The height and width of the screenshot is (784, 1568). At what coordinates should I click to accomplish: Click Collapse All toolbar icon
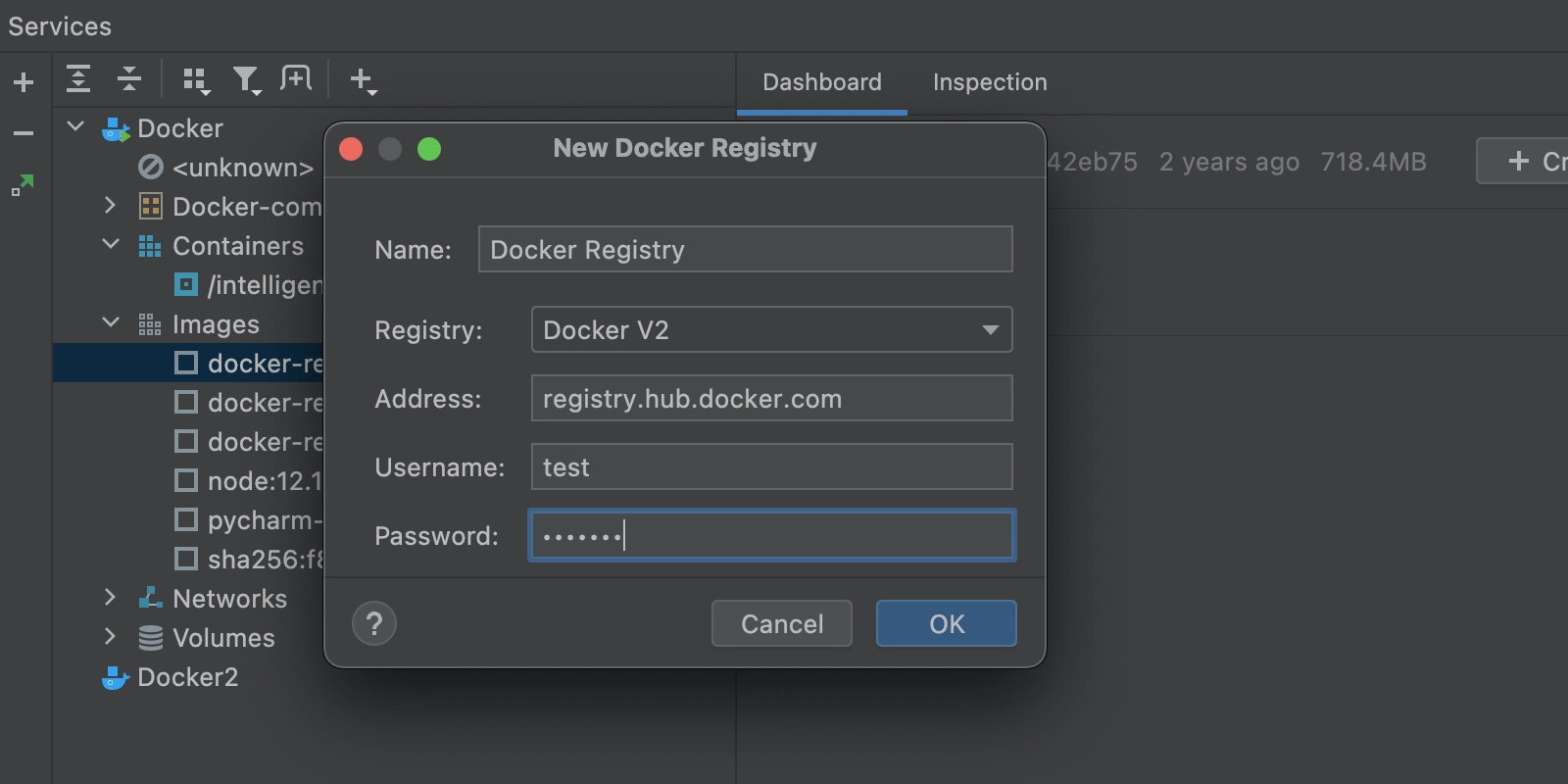tap(129, 78)
